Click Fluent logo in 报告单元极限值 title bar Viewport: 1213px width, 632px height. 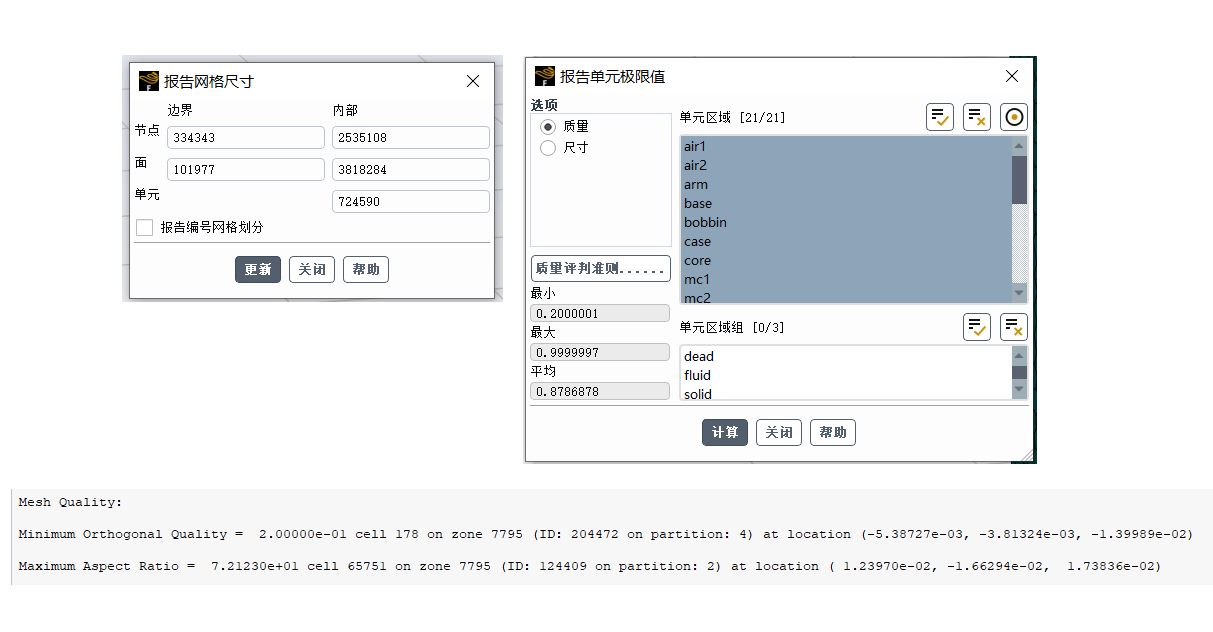[x=545, y=76]
